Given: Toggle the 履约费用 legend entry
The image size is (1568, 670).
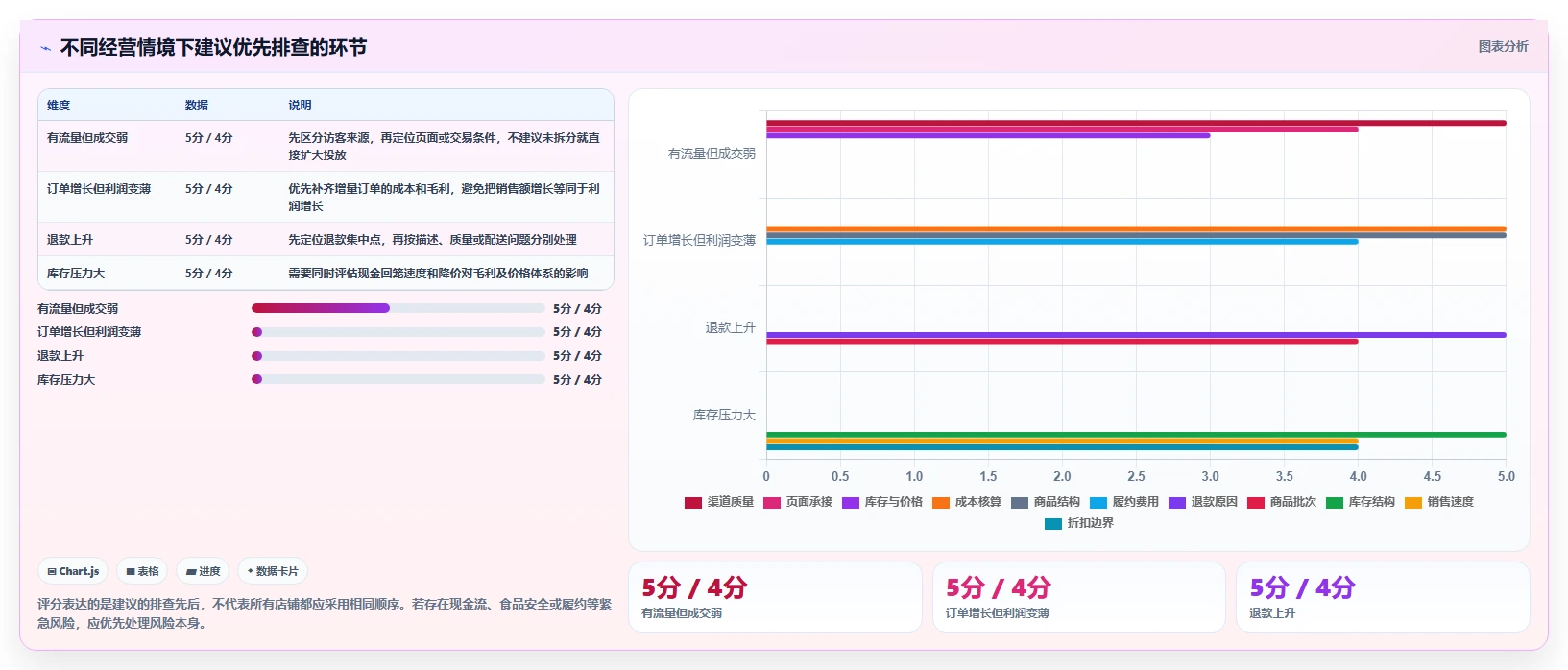Looking at the screenshot, I should (x=1124, y=502).
